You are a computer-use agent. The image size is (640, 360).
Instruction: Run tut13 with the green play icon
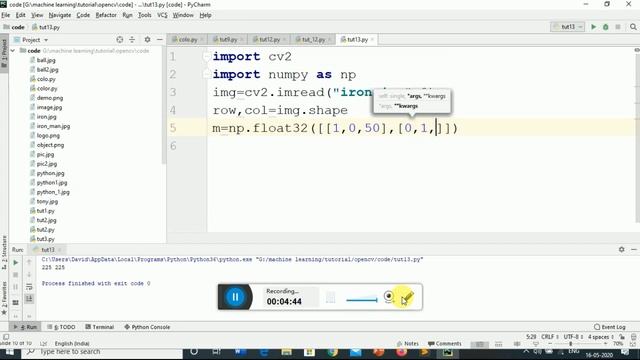click(x=593, y=27)
